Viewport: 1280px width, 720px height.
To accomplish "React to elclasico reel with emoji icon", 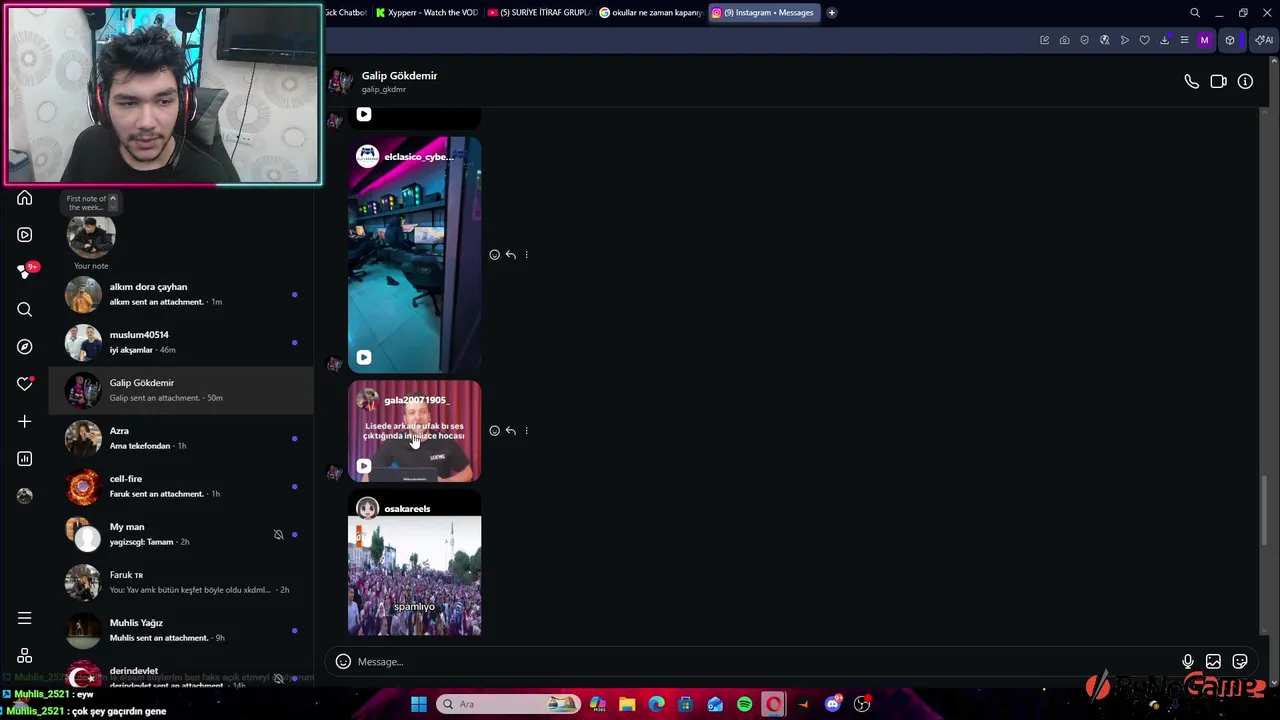I will 494,255.
